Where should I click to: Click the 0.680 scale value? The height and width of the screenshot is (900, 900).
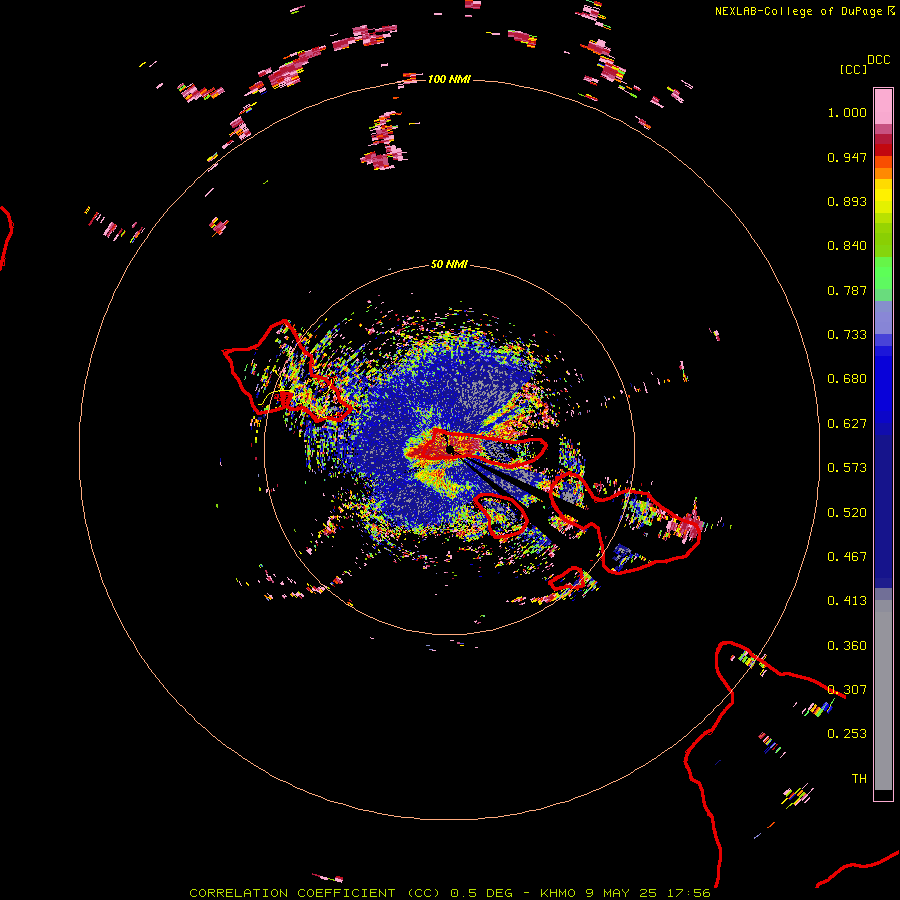point(847,379)
